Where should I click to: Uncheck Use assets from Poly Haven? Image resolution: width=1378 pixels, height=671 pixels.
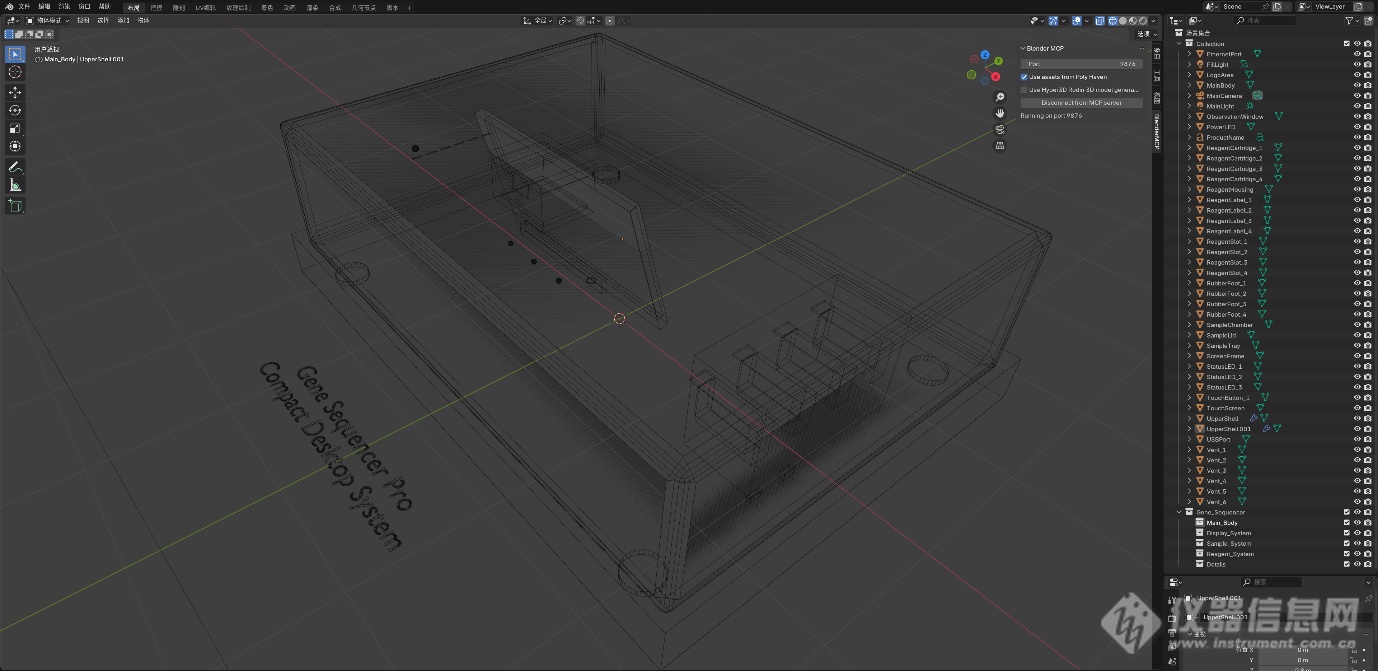1024,76
